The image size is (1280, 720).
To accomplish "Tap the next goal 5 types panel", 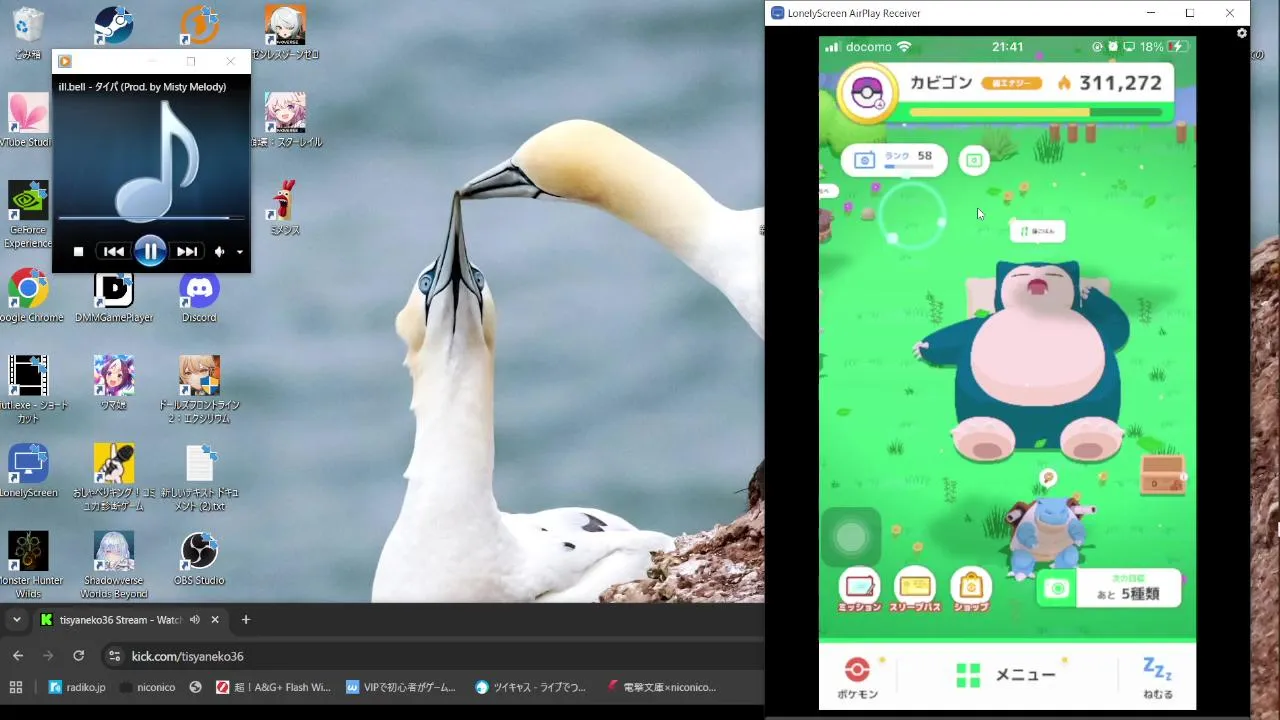I will coord(1109,588).
